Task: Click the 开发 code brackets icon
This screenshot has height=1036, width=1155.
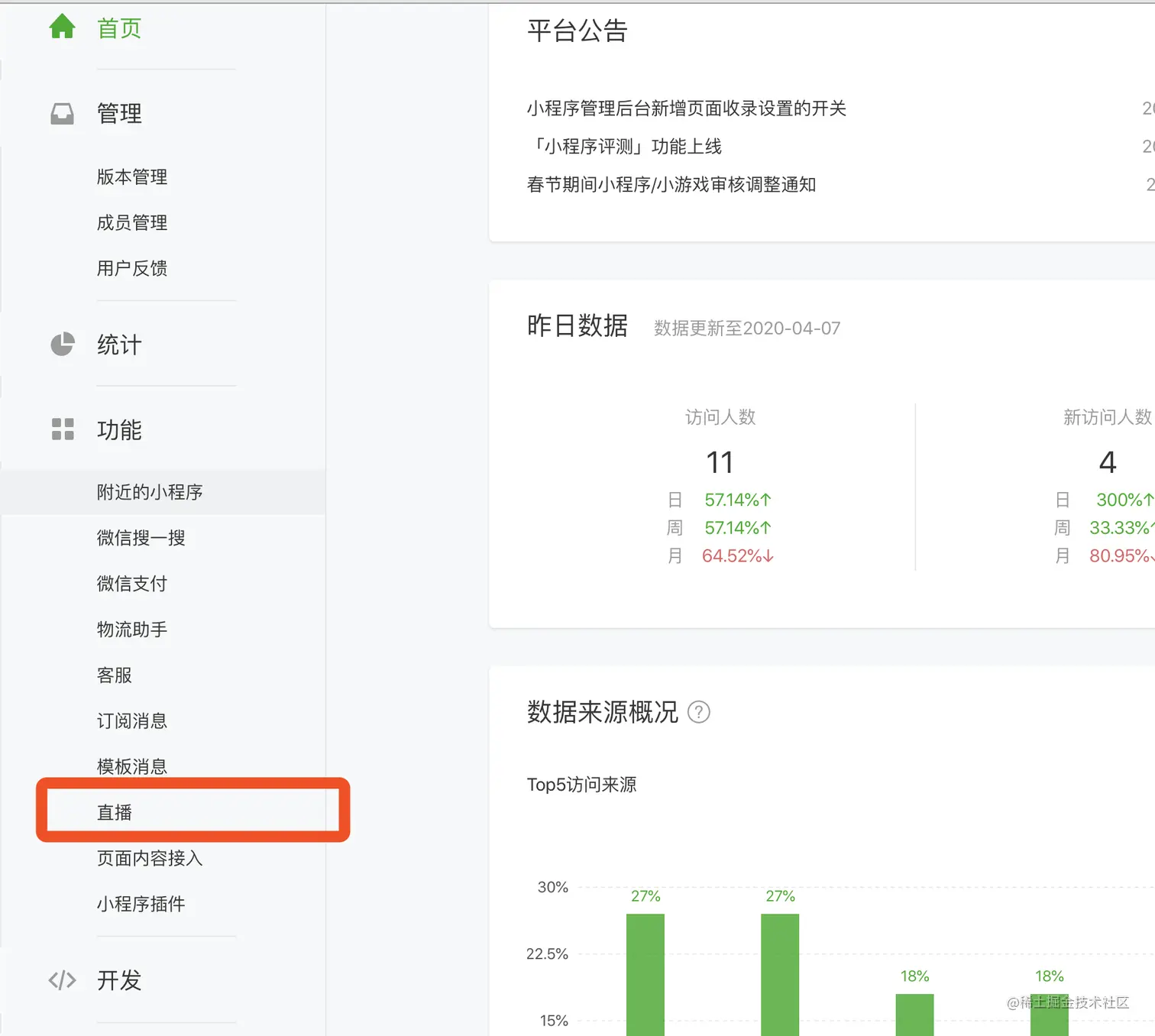Action: (x=62, y=980)
